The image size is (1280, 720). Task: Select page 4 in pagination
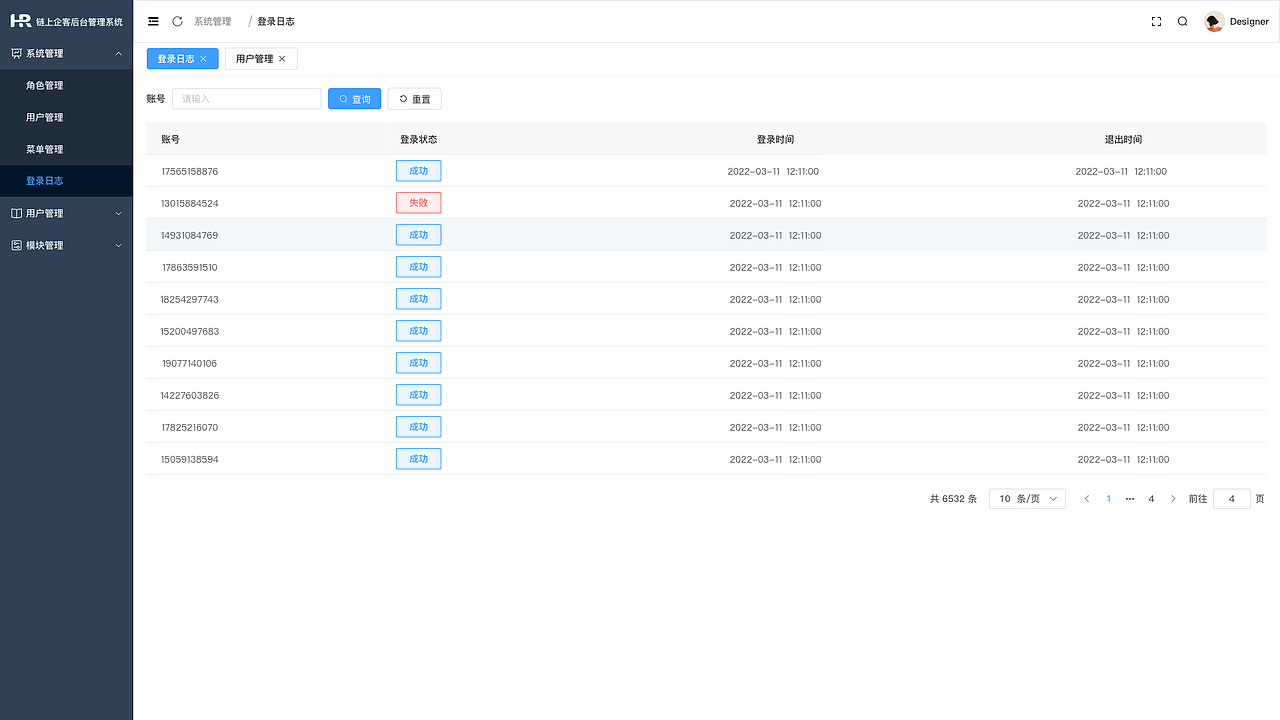tap(1151, 499)
